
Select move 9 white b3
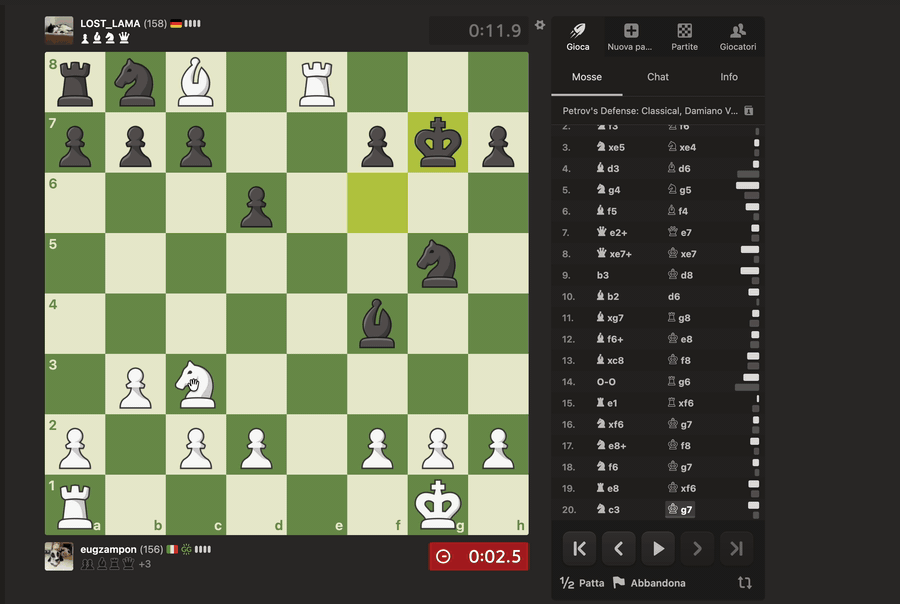tap(603, 275)
